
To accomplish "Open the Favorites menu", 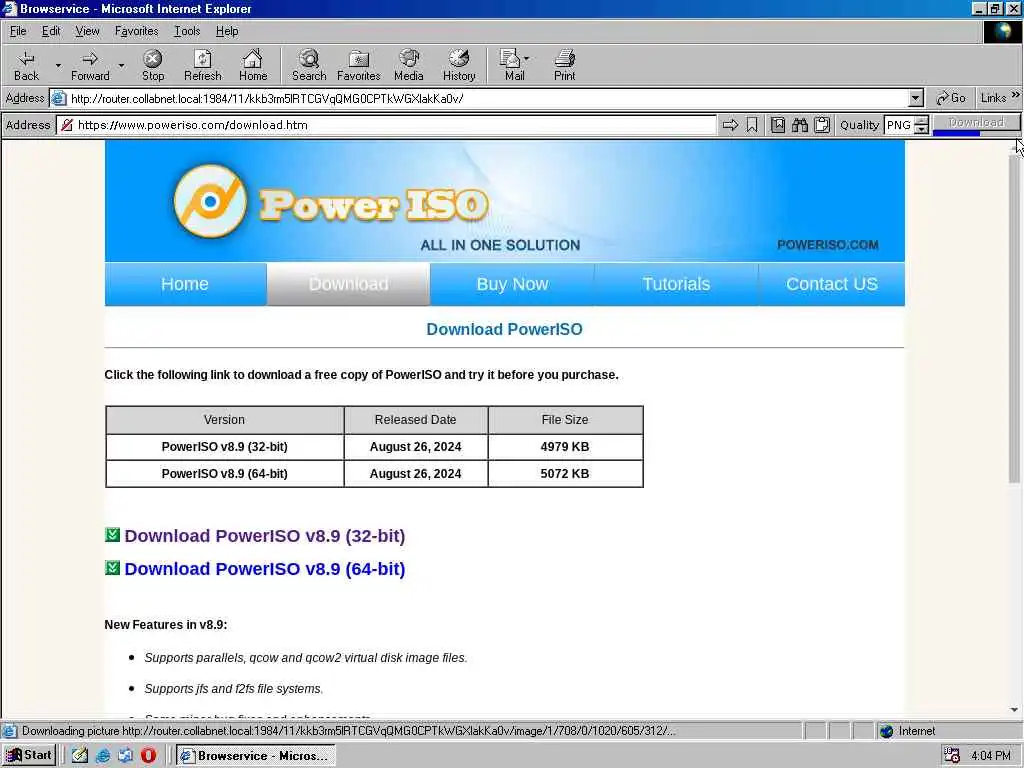I will pos(136,31).
